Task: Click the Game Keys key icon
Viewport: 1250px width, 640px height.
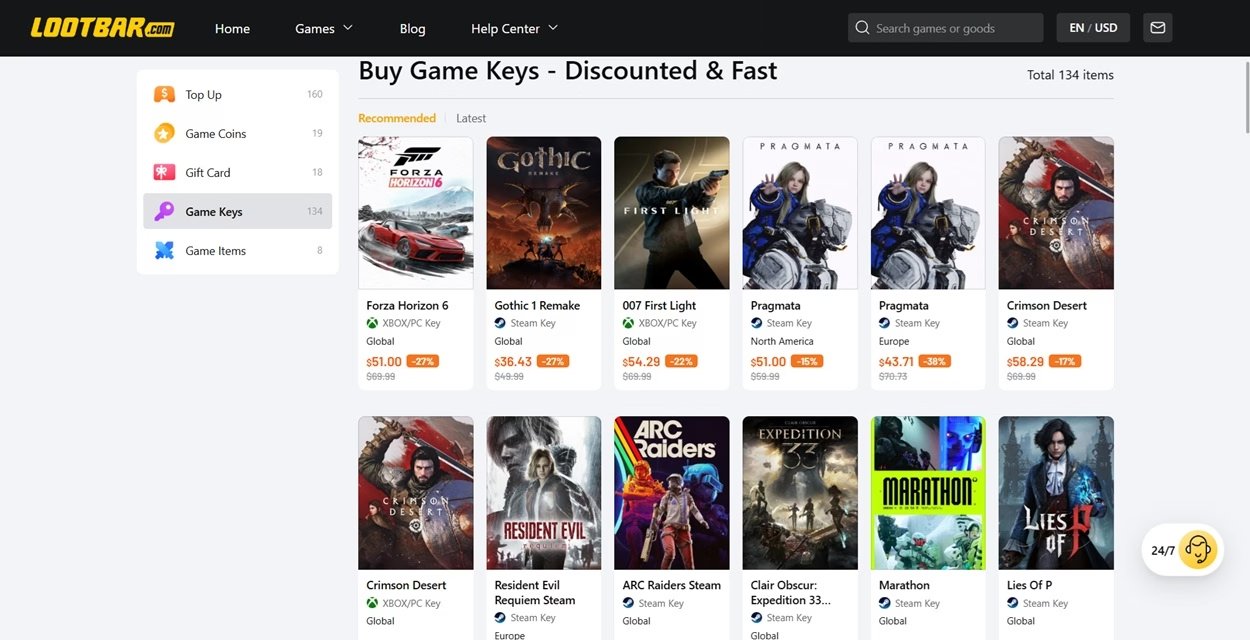Action: pos(164,211)
